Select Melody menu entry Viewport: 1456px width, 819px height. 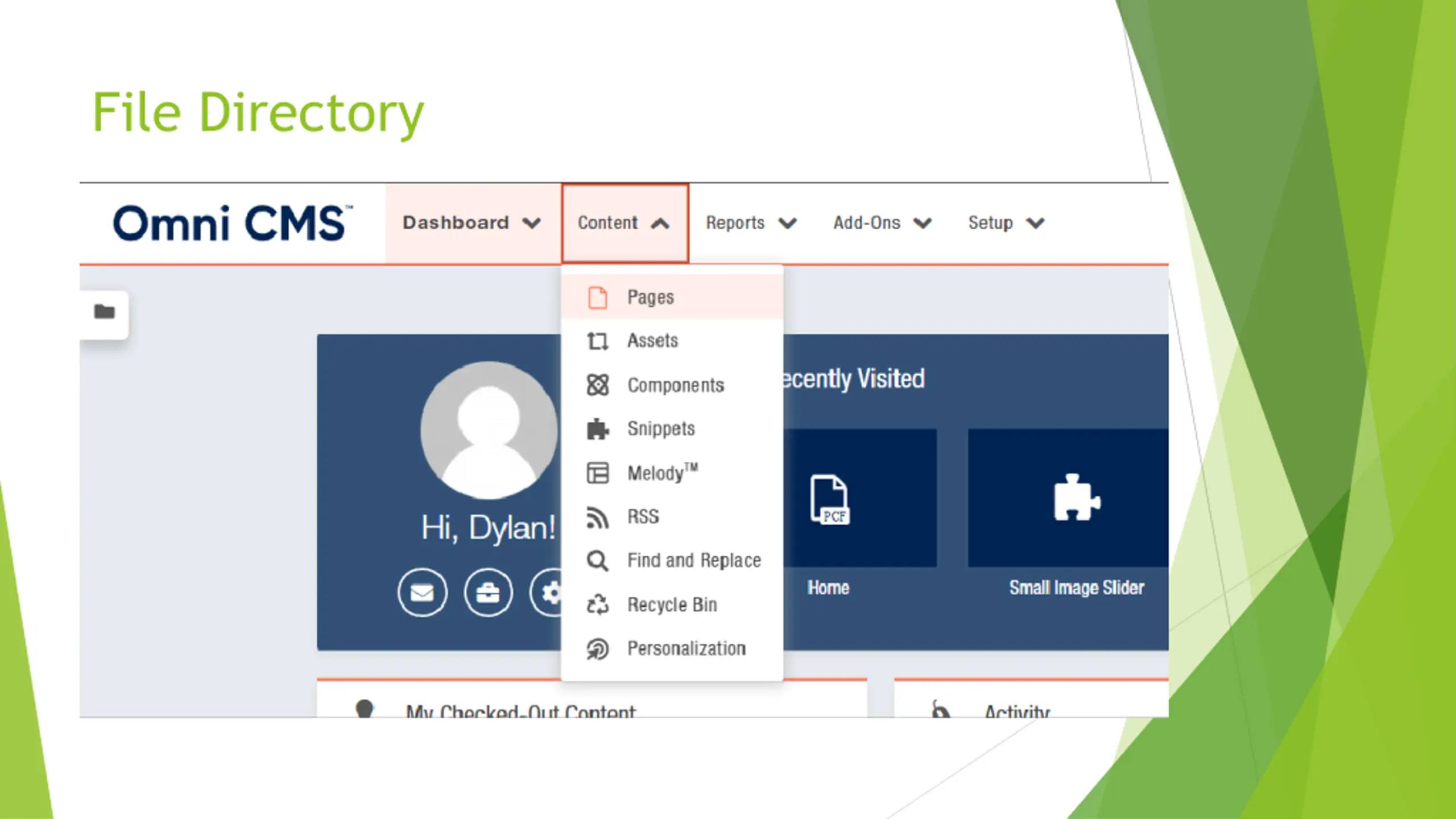coord(672,473)
